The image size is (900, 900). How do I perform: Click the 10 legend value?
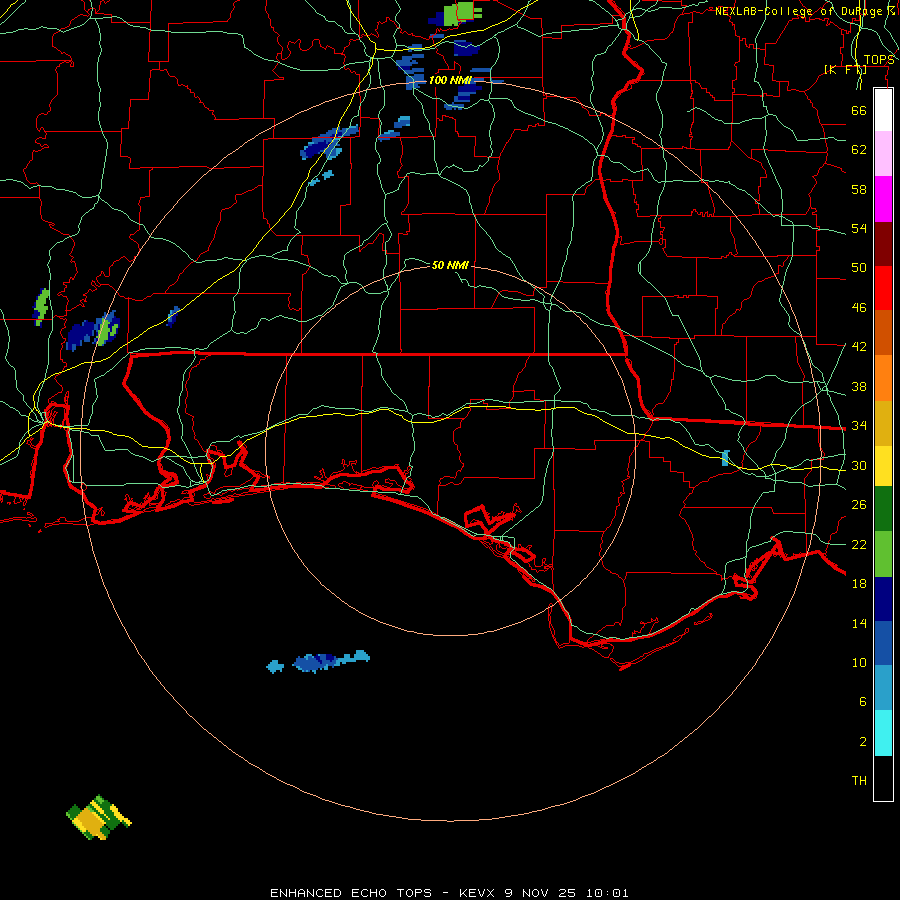[859, 662]
